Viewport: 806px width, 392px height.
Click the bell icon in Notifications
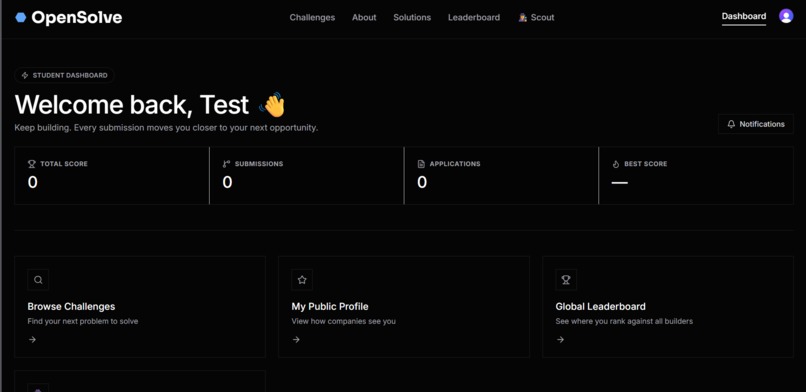(x=731, y=124)
